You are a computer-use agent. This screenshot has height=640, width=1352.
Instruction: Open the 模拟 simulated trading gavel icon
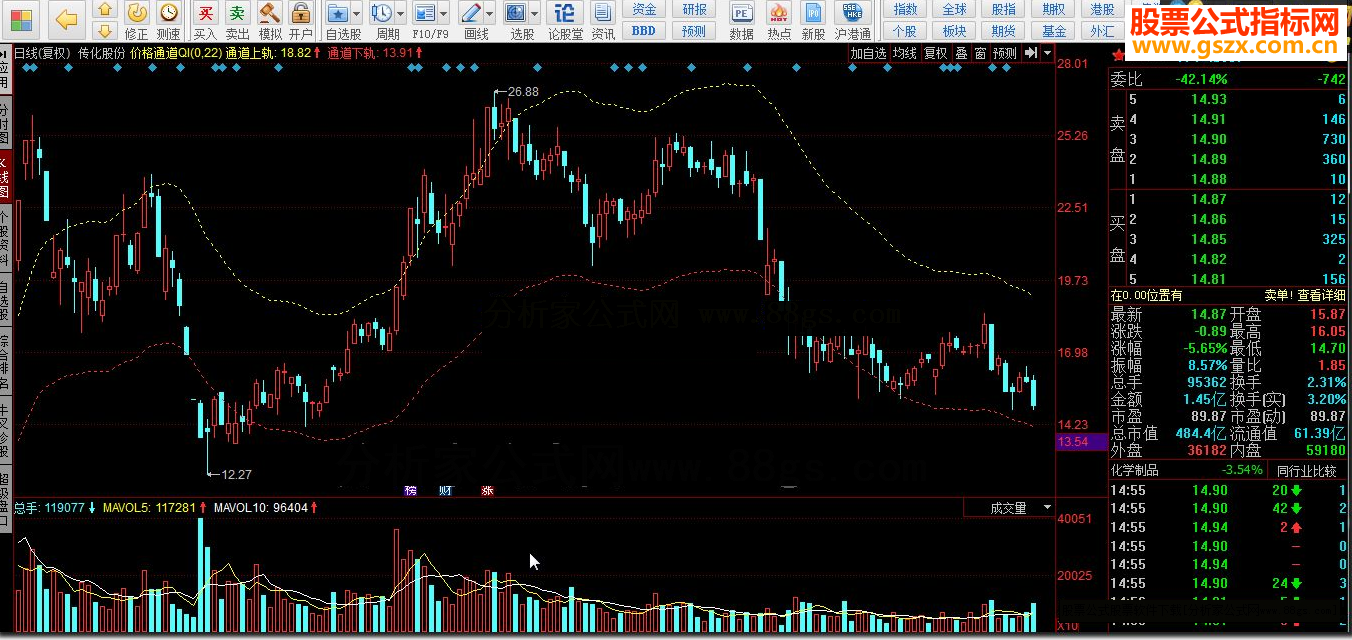[x=269, y=13]
